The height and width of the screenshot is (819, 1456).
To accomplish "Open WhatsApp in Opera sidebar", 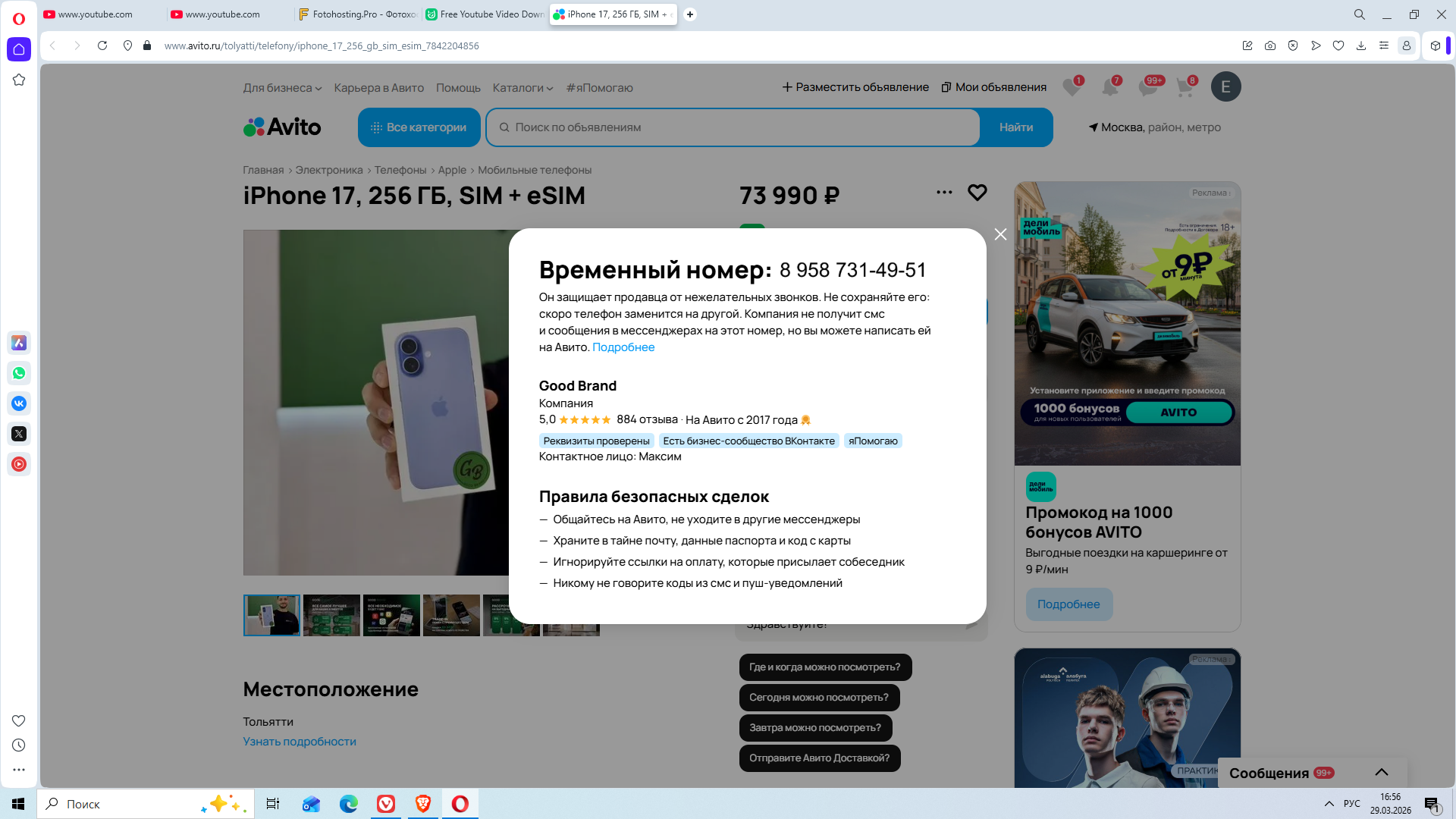I will click(x=19, y=373).
